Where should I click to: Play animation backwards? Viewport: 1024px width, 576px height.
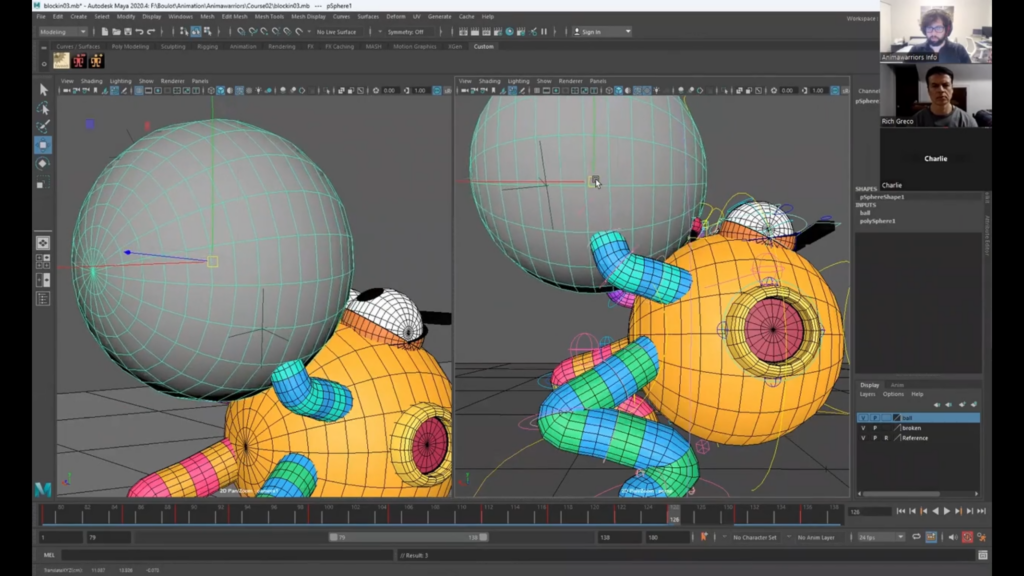(x=936, y=511)
